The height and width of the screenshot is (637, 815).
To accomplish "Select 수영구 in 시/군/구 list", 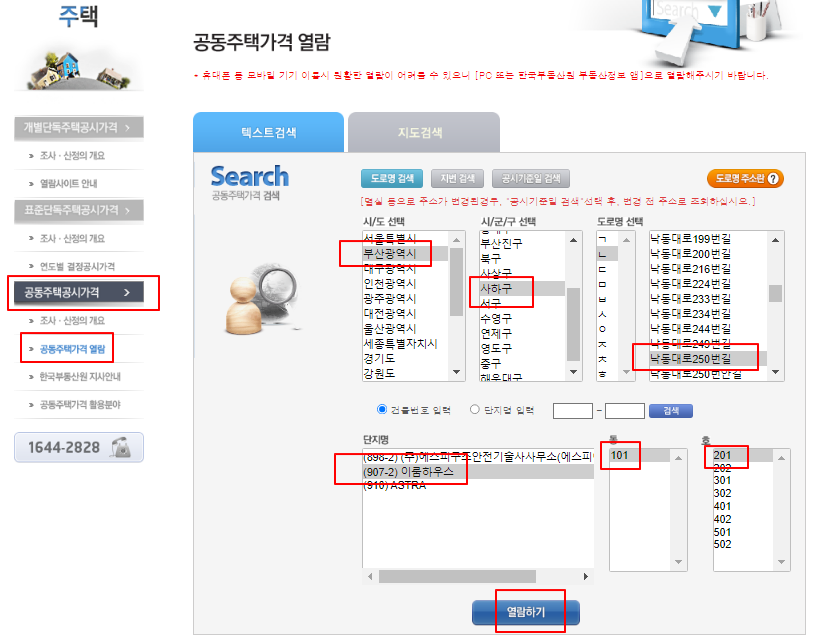I will point(522,318).
